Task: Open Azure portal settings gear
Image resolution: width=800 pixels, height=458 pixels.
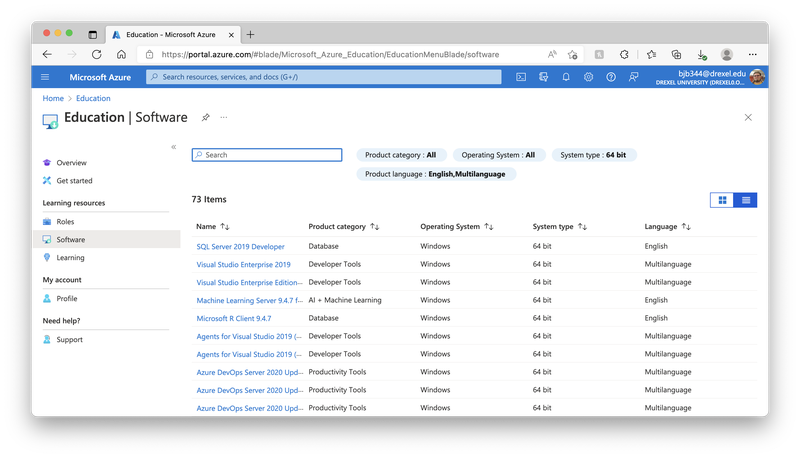Action: (x=588, y=77)
